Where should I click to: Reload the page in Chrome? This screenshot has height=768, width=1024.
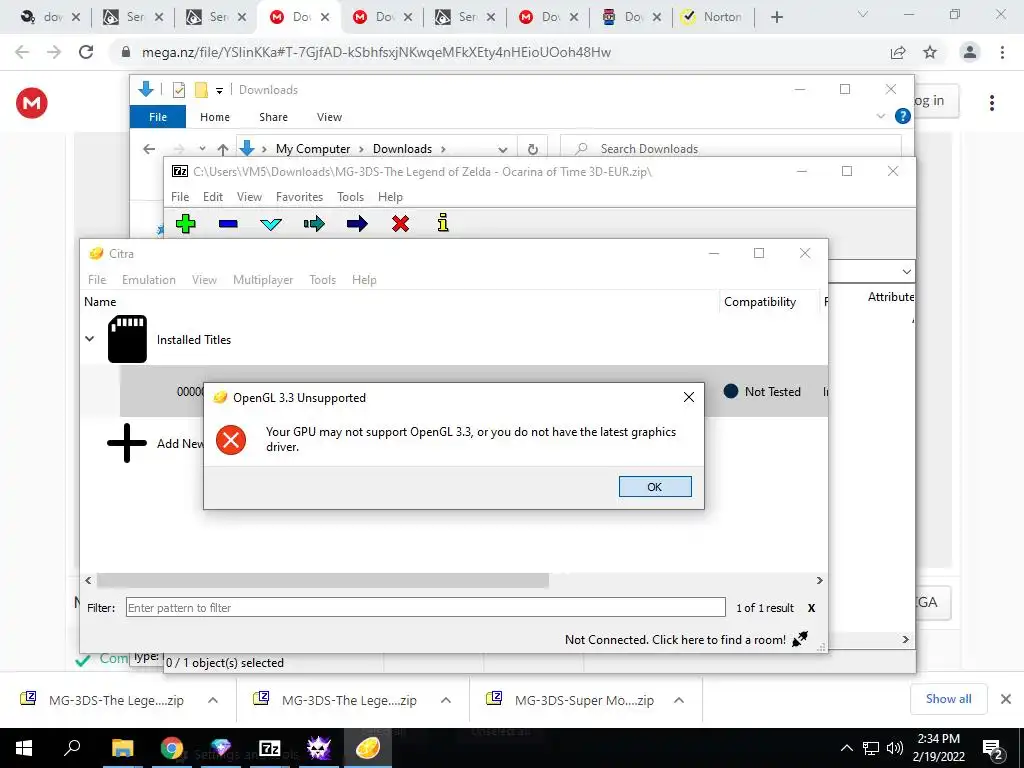click(86, 52)
